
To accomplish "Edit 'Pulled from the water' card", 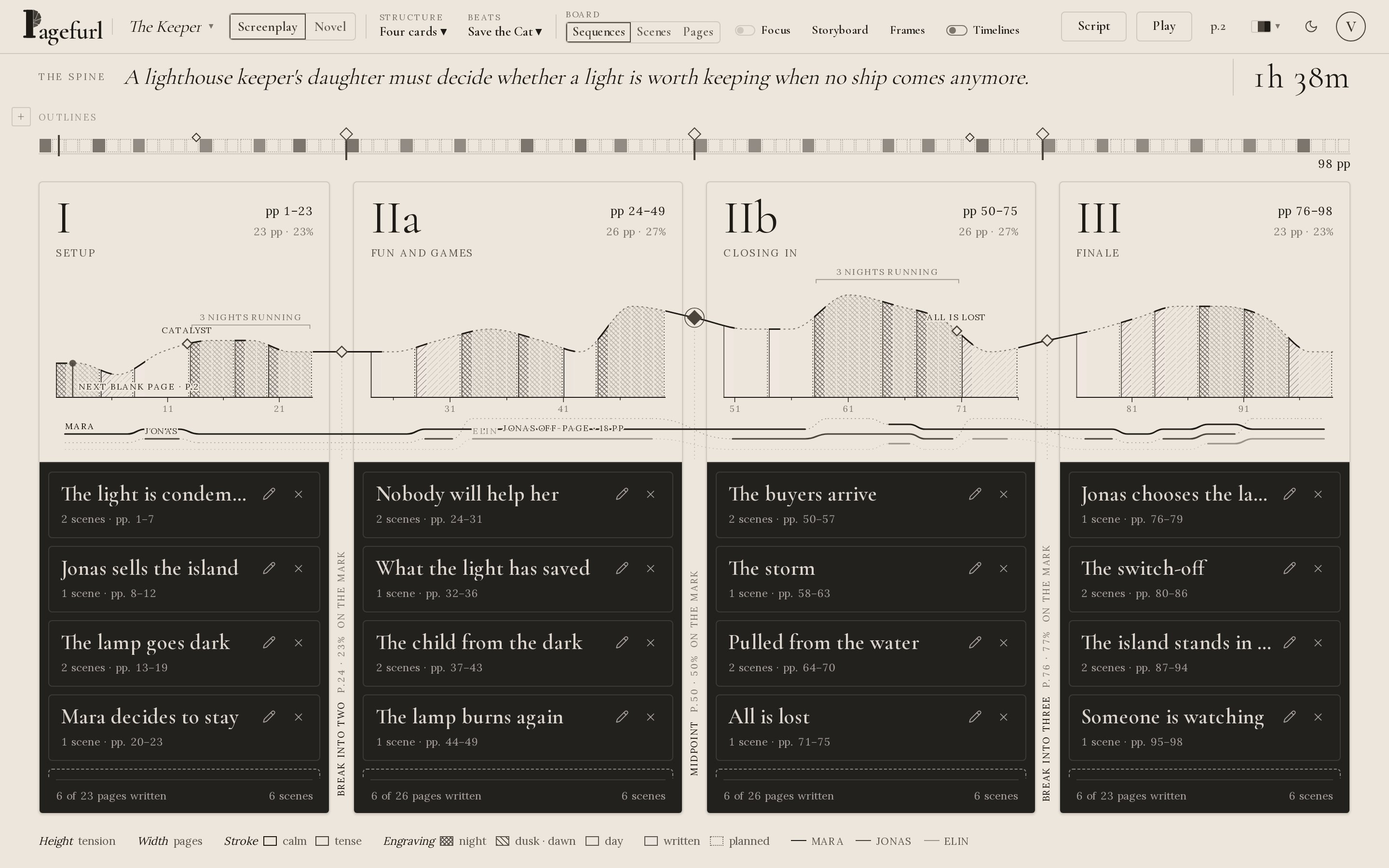I will pos(975,642).
